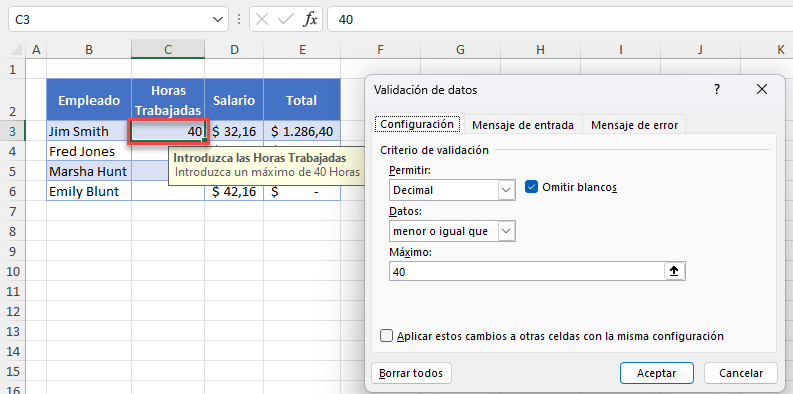This screenshot has height=394, width=793.
Task: Click the empty Horas cell for Emily Blunt
Action: [x=168, y=192]
